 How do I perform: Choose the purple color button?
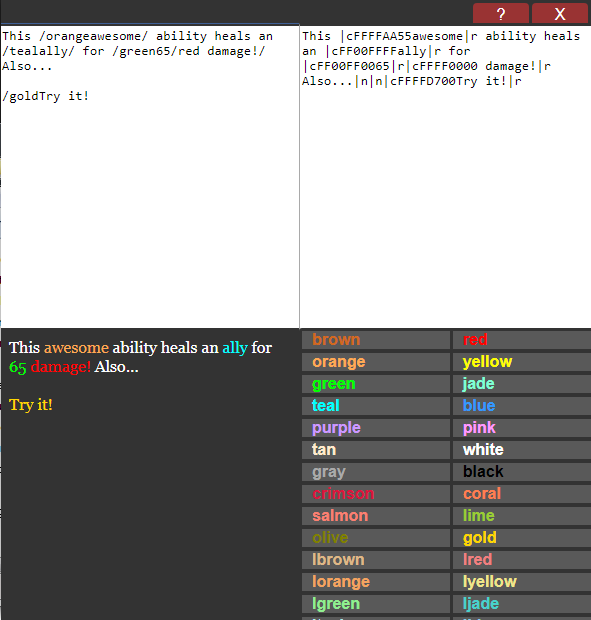[376, 428]
